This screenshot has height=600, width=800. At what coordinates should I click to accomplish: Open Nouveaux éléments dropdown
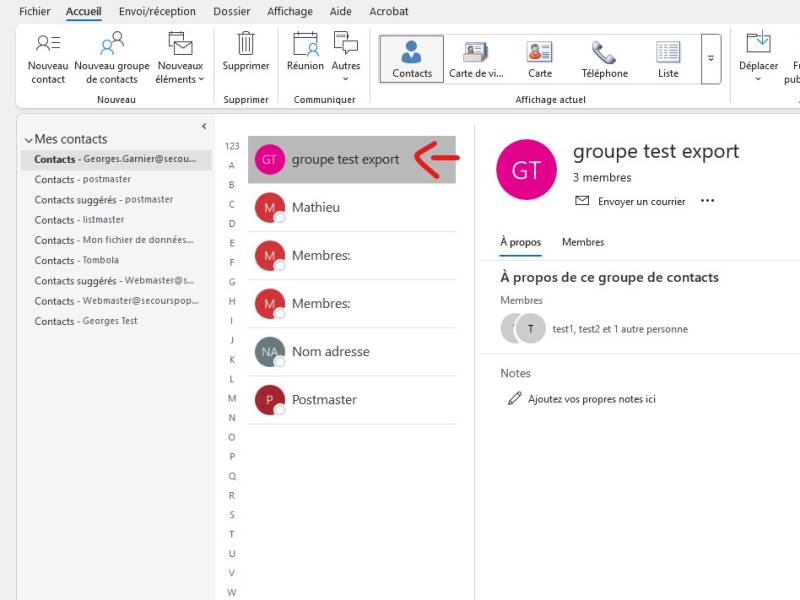(x=180, y=58)
